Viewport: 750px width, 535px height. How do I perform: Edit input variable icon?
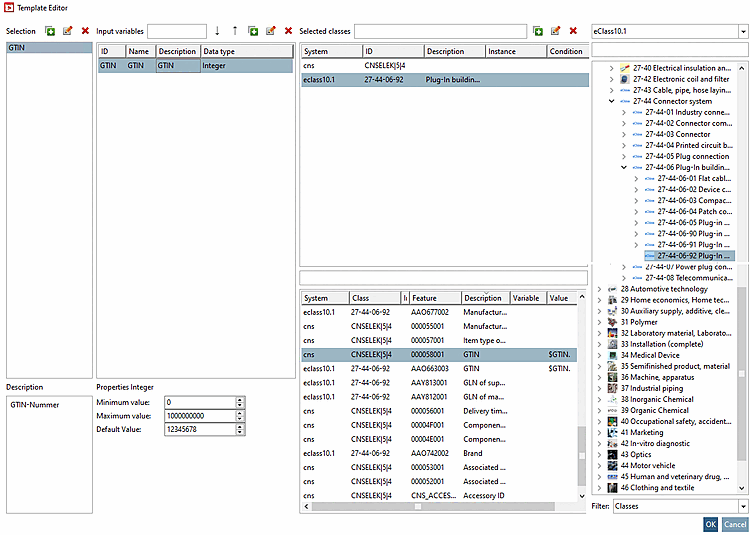click(x=270, y=32)
